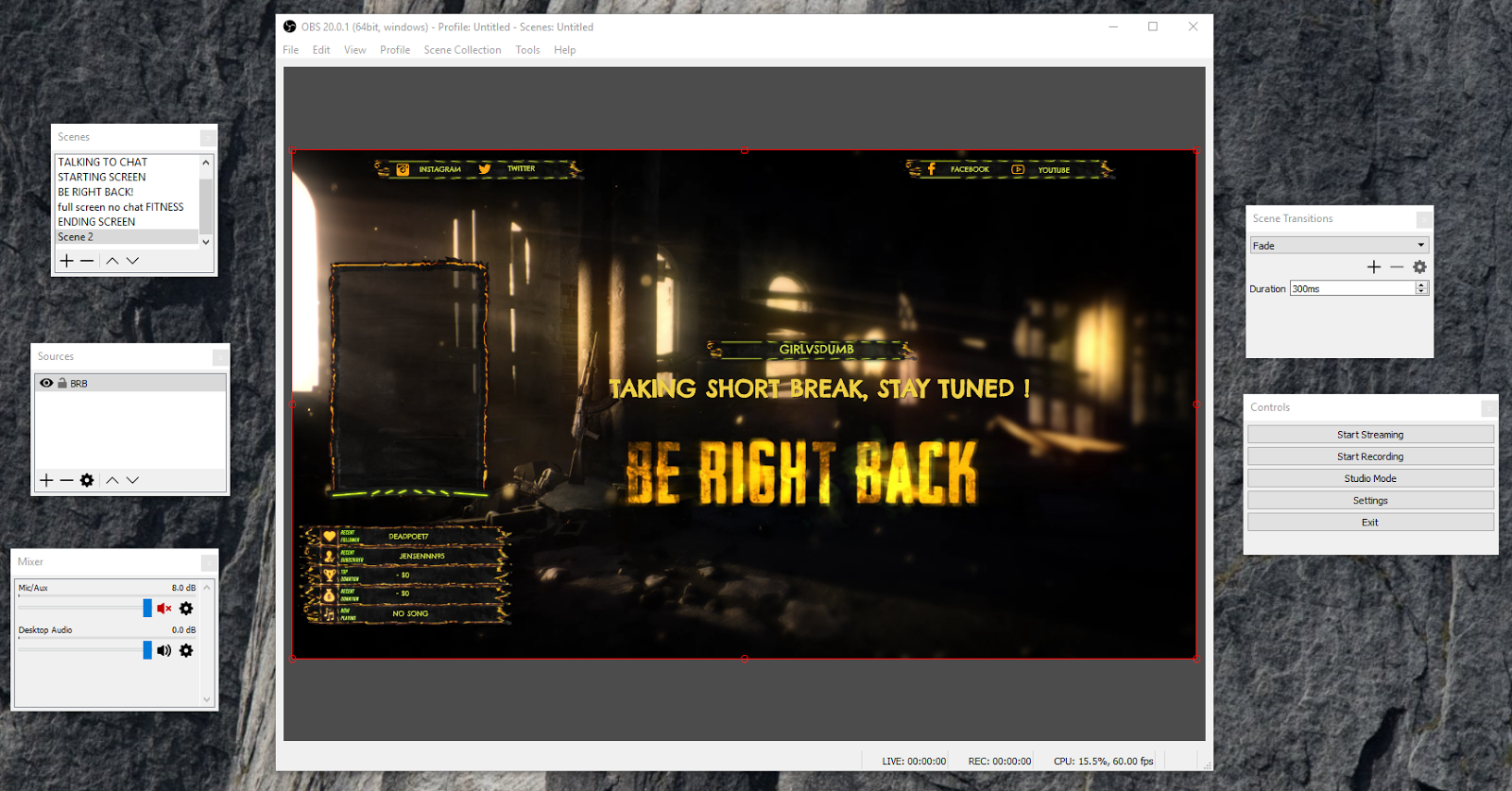
Task: Open the Profile menu
Action: (x=395, y=50)
